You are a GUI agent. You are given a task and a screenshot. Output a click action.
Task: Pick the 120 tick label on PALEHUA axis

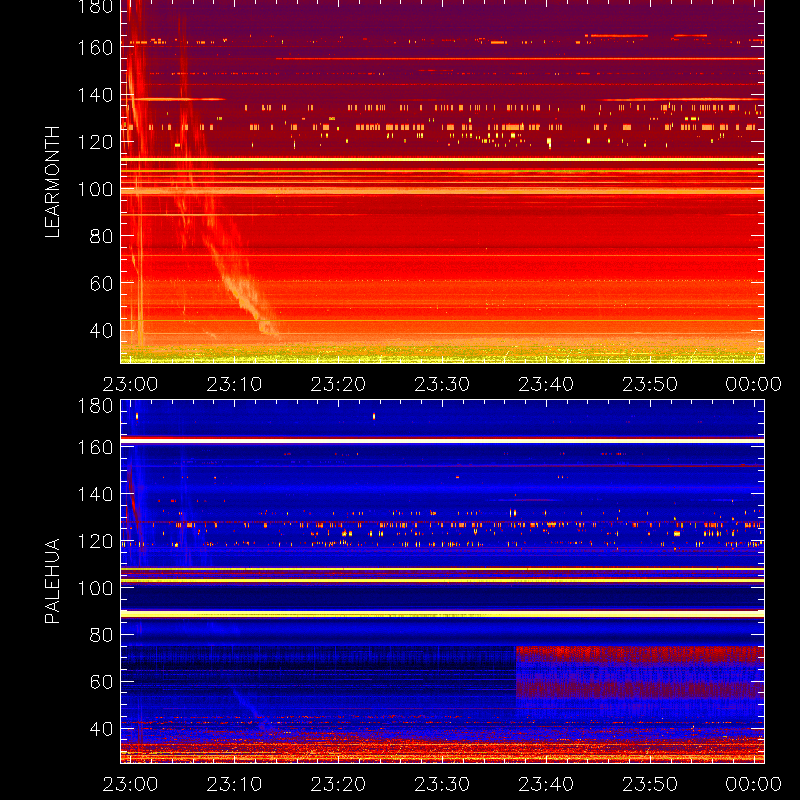(x=95, y=541)
